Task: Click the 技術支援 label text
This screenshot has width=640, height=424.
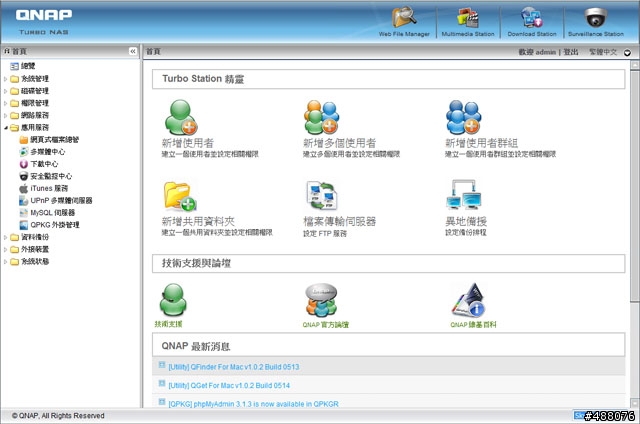Action: (168, 324)
